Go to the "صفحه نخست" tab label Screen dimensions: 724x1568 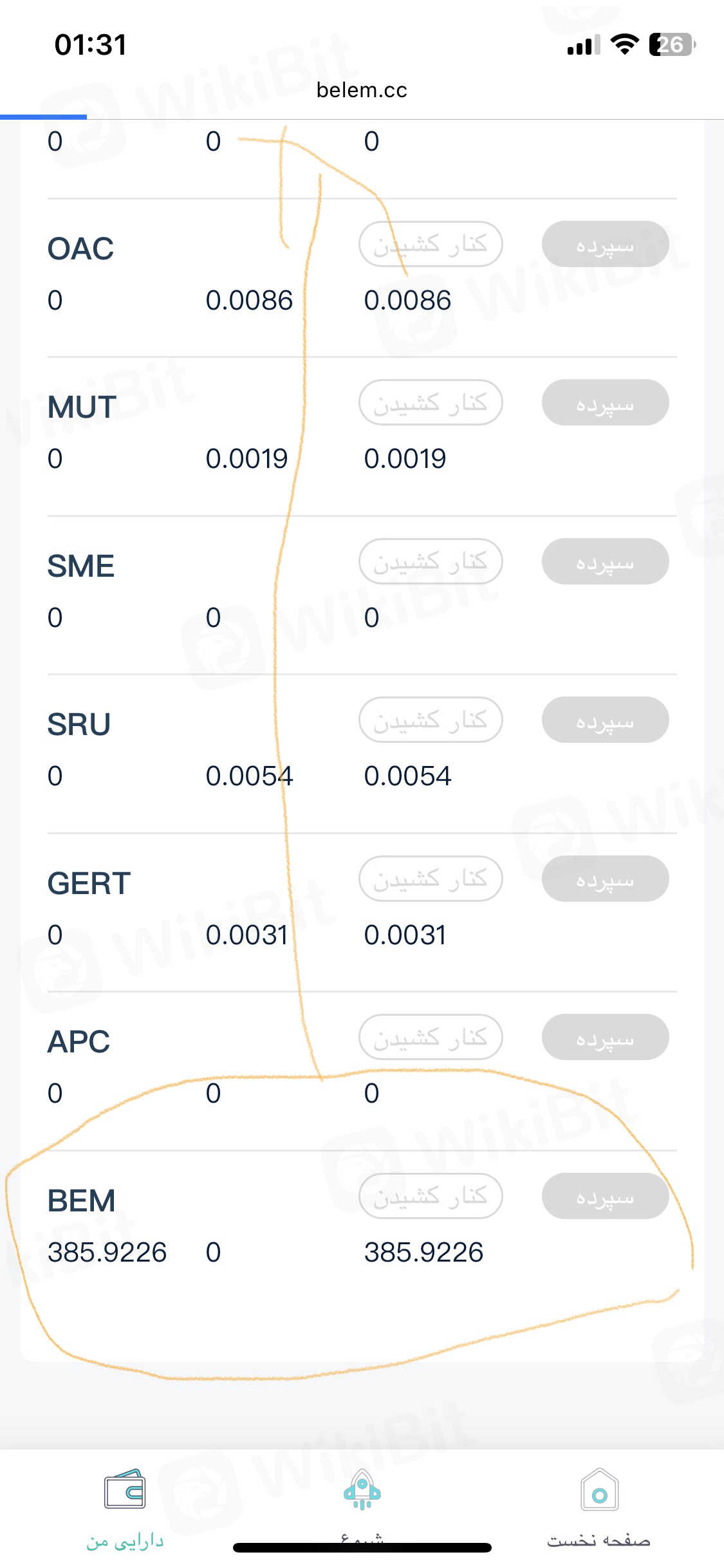[599, 1540]
